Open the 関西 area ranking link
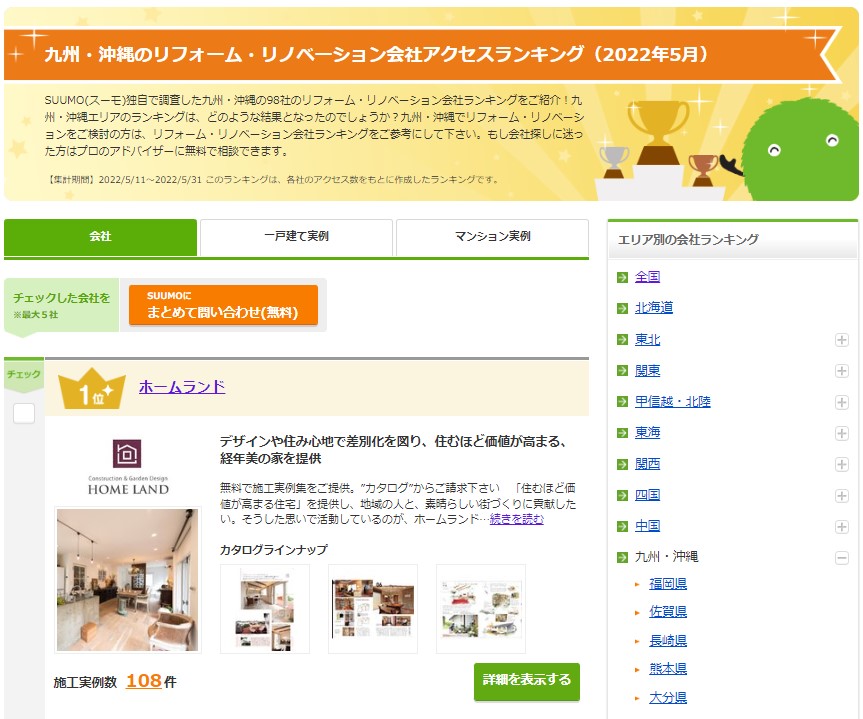Viewport: 863px width, 719px height. click(647, 464)
